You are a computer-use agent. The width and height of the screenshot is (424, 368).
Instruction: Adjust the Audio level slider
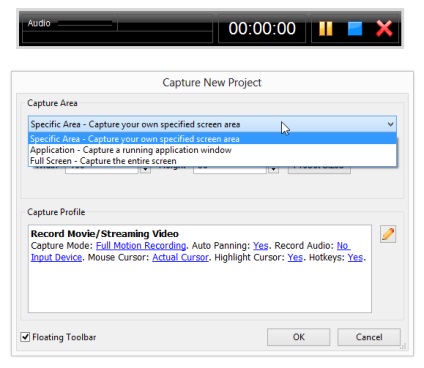point(85,23)
